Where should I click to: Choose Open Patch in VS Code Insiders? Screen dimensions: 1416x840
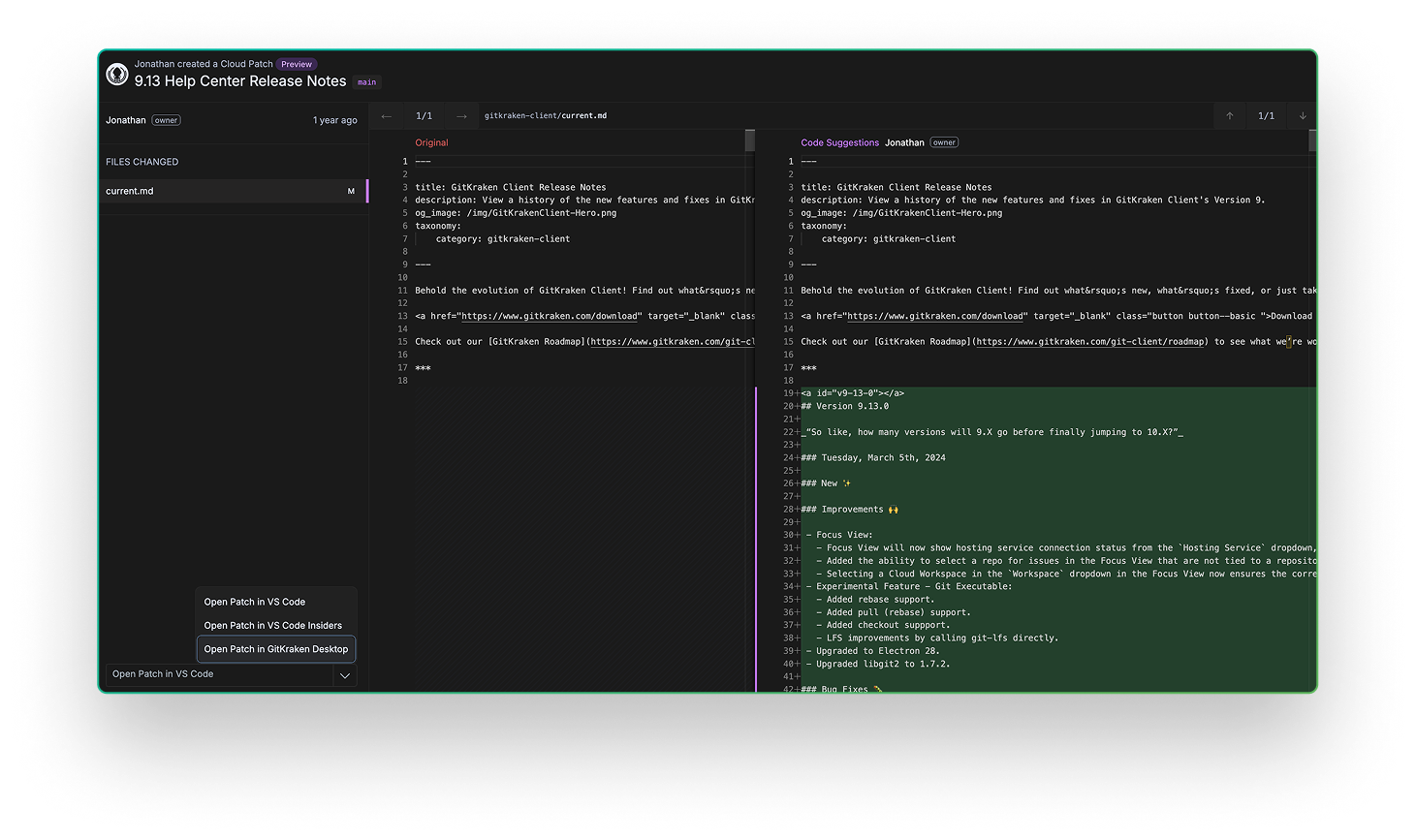(x=274, y=625)
